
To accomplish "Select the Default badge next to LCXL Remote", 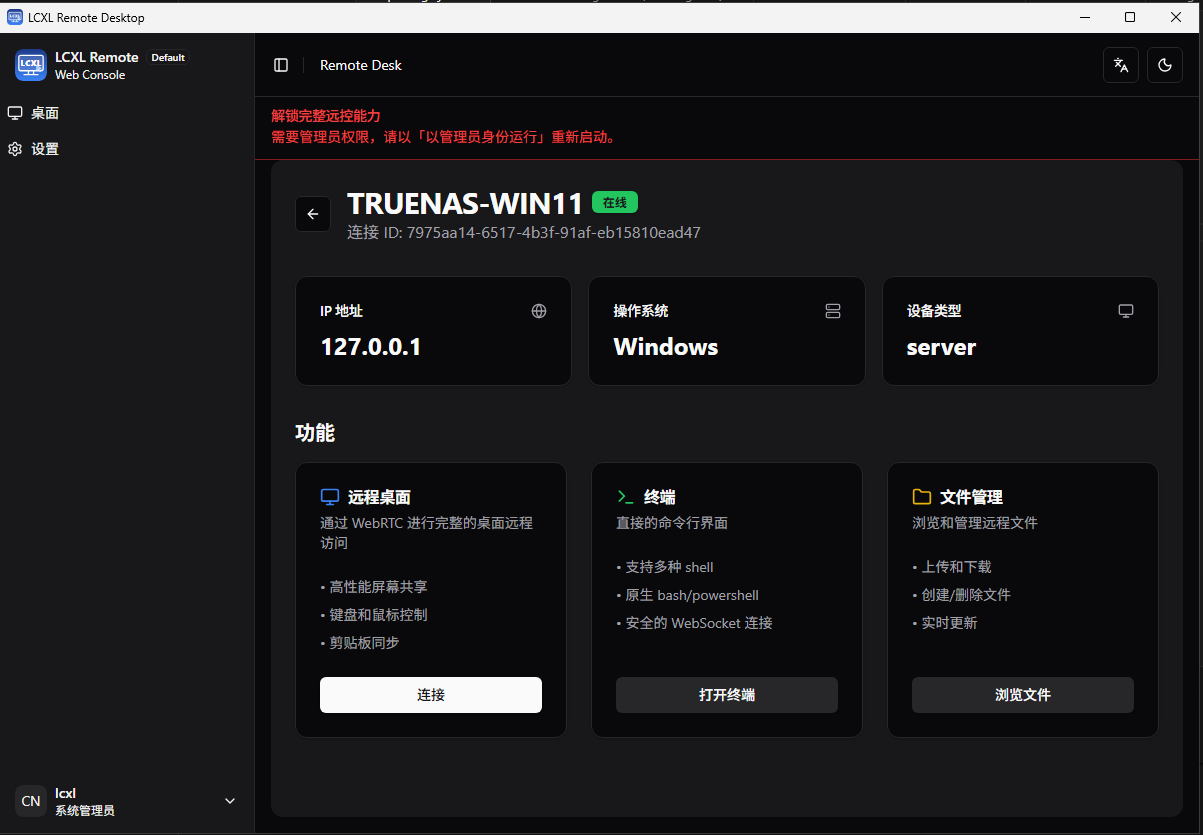I will point(168,58).
